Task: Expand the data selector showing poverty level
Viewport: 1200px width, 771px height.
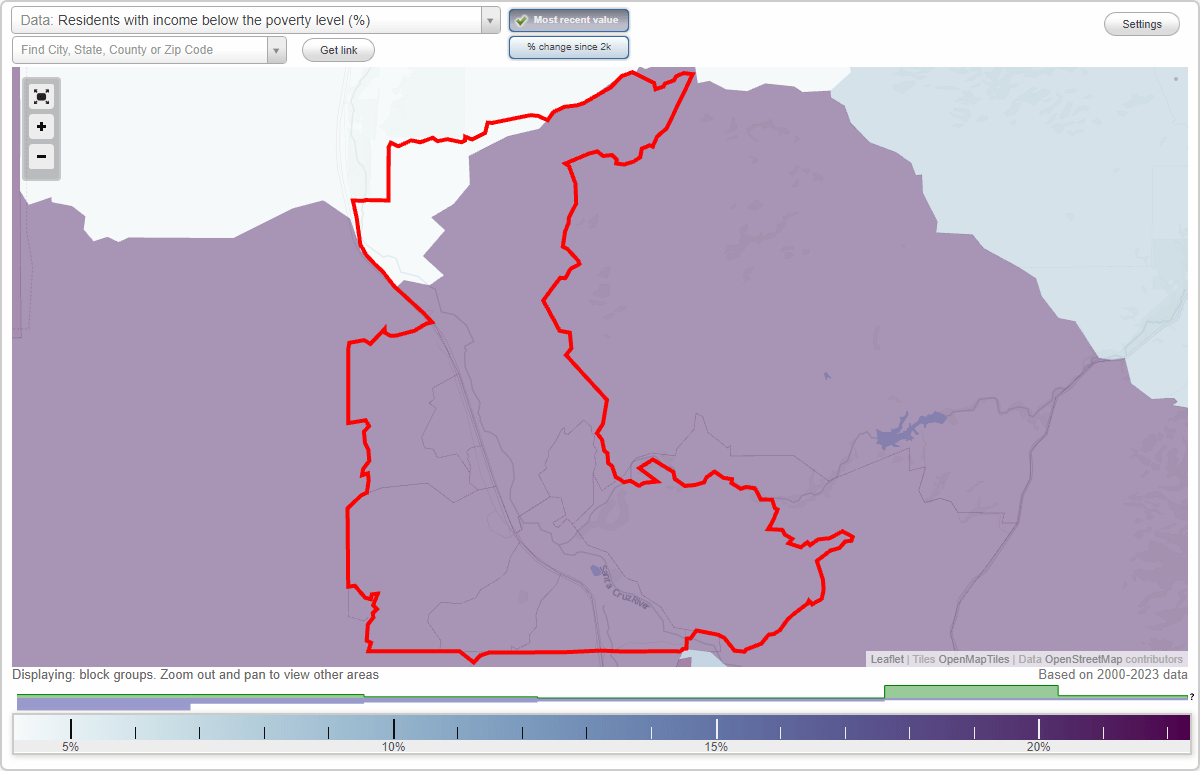Action: (488, 19)
